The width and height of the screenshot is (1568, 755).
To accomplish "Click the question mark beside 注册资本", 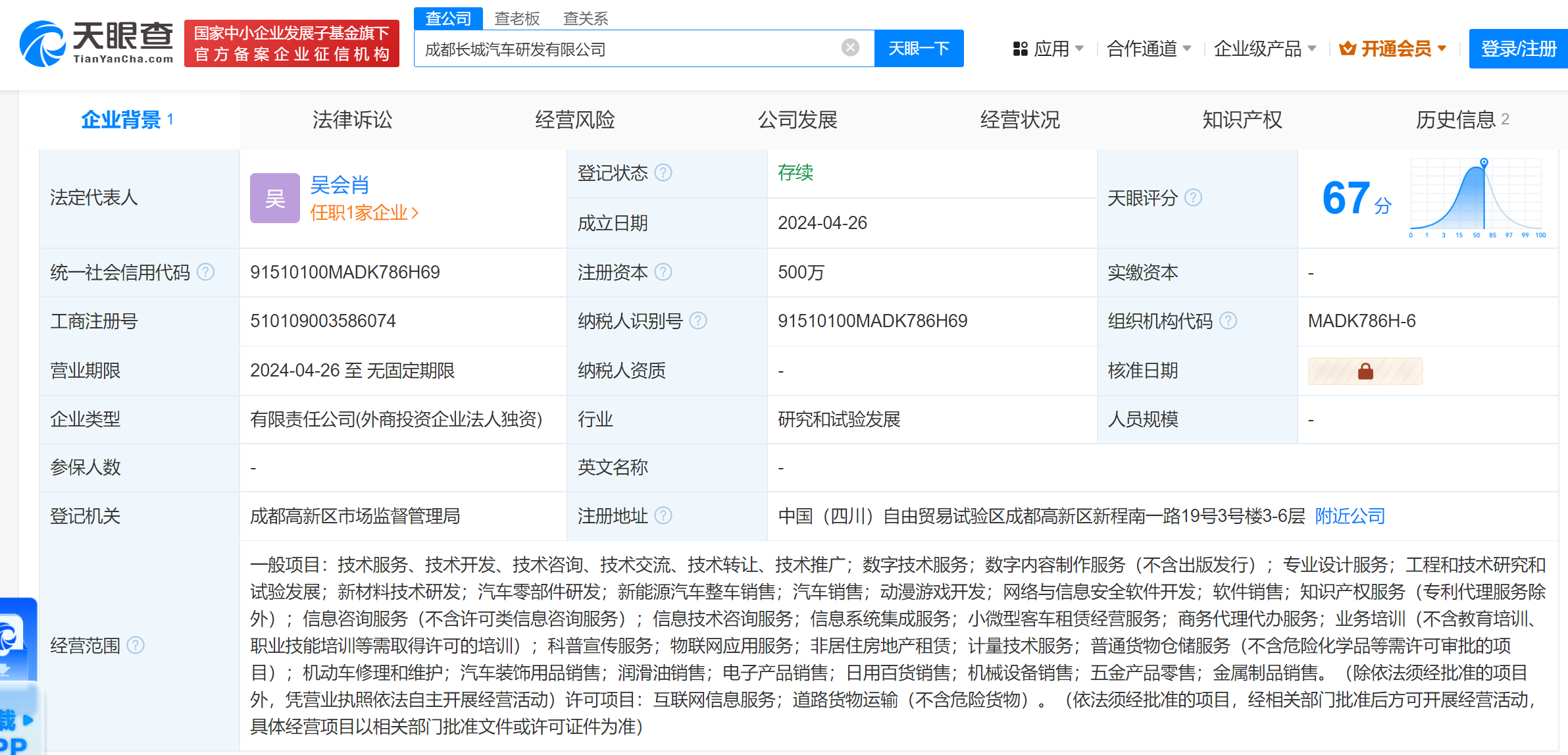I will tap(663, 273).
